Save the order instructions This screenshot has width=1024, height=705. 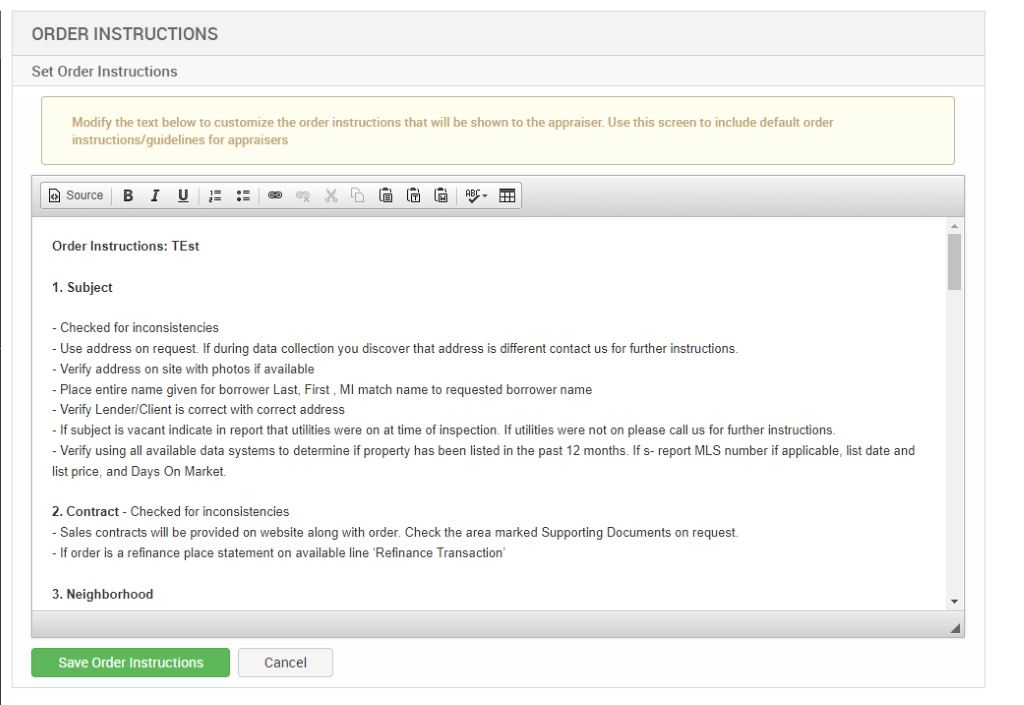tap(130, 662)
